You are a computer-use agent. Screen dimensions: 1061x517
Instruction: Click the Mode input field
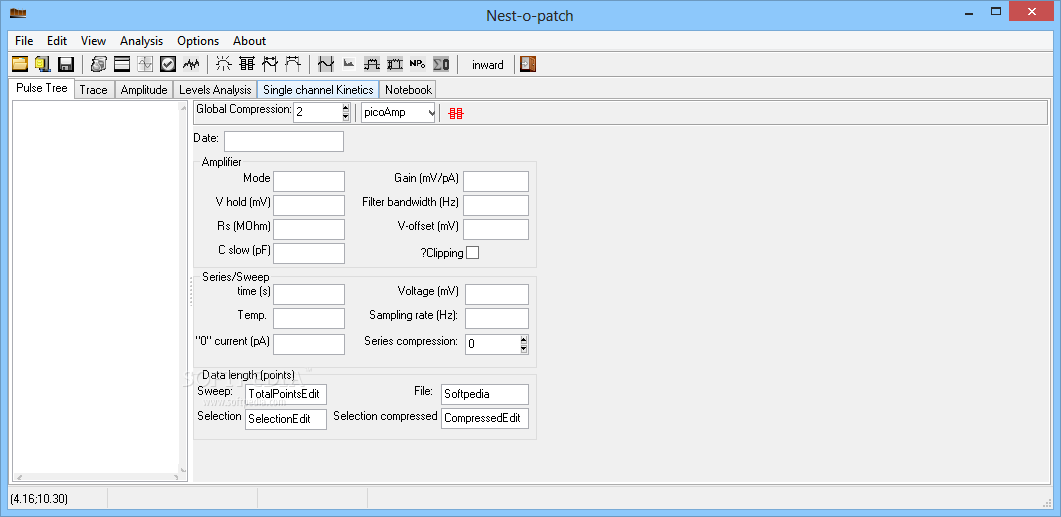coord(309,181)
